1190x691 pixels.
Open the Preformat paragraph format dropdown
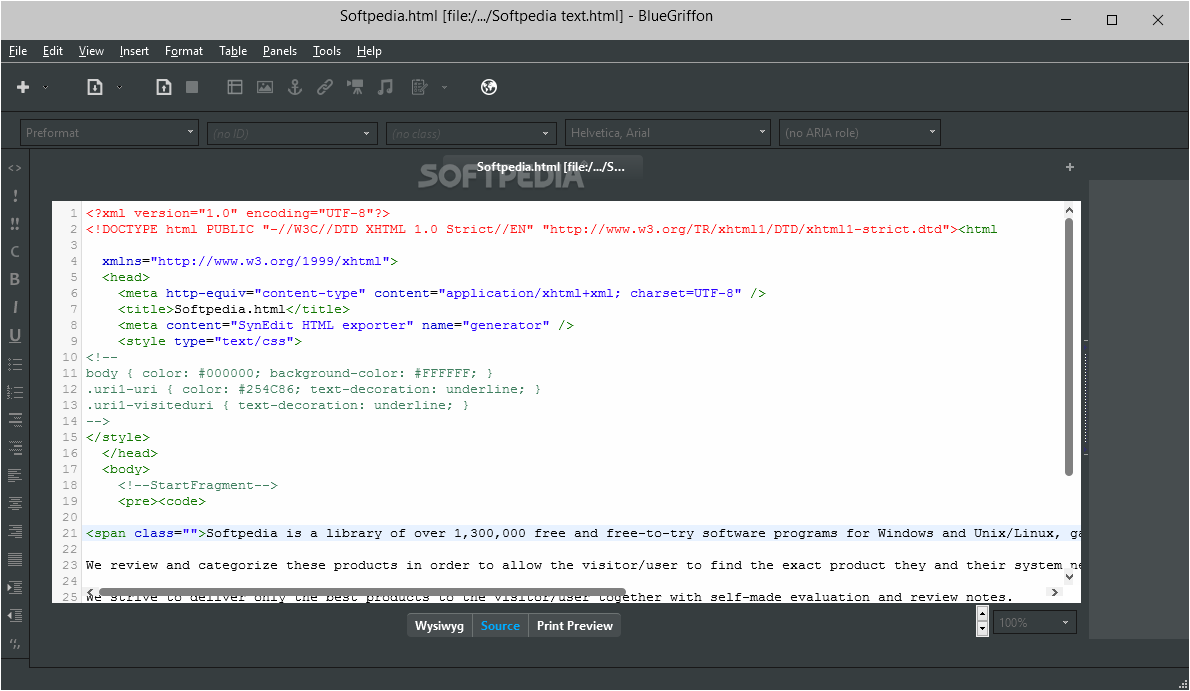tap(109, 133)
